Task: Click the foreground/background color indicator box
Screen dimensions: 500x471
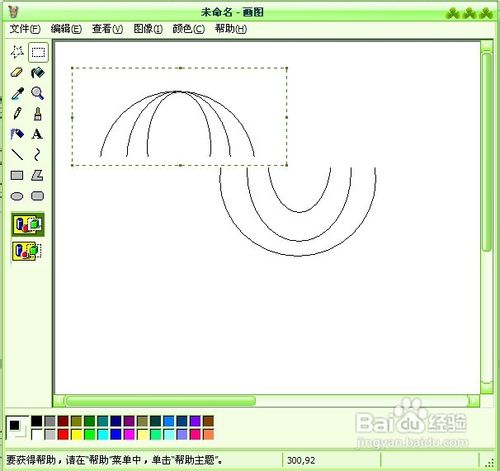Action: coord(17,428)
